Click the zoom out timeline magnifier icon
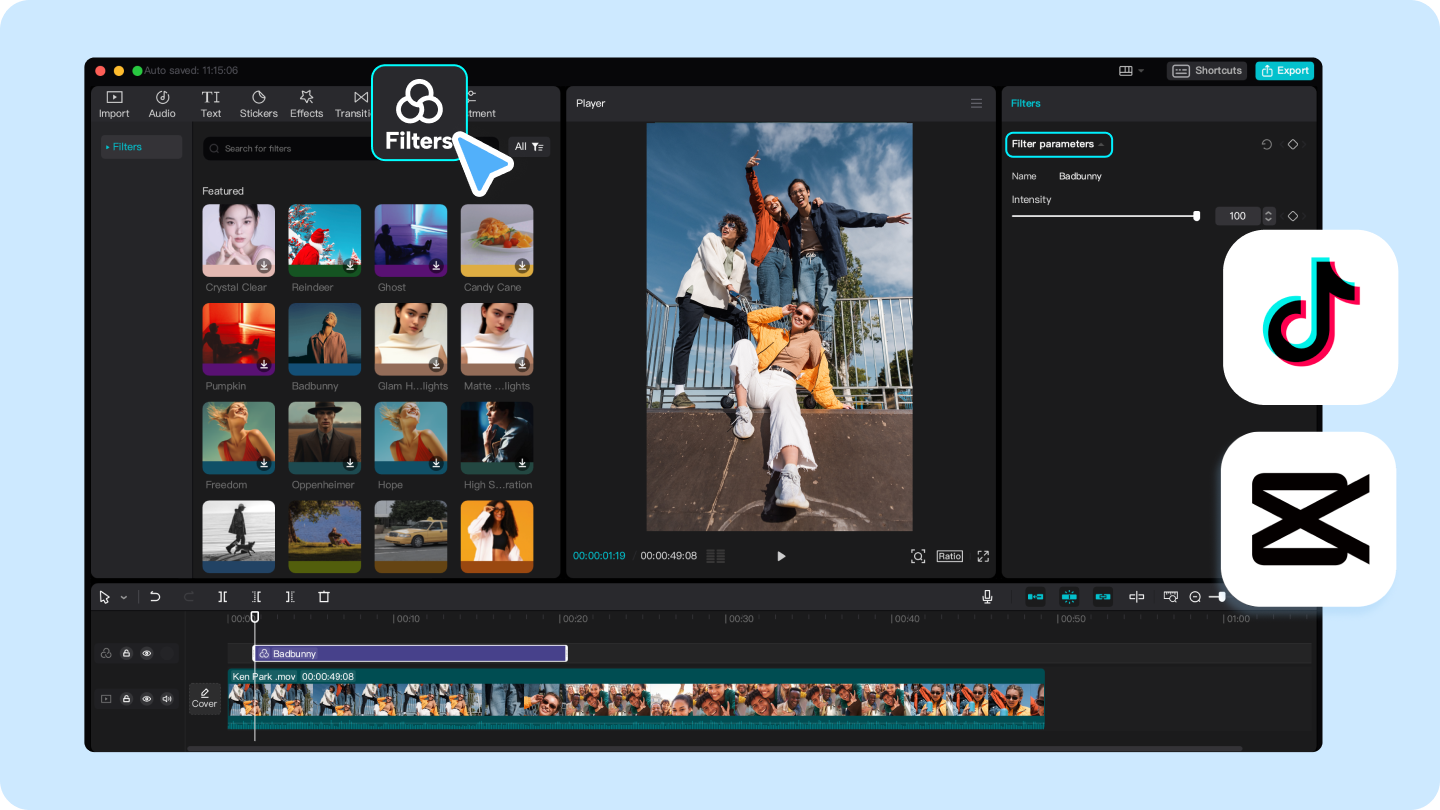Image resolution: width=1440 pixels, height=810 pixels. click(x=1195, y=597)
